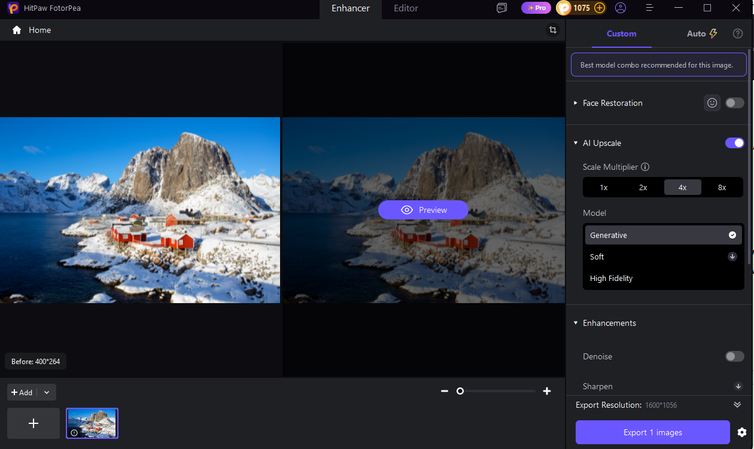The height and width of the screenshot is (449, 754).
Task: Click the Preview button on the image
Action: pyautogui.click(x=423, y=210)
